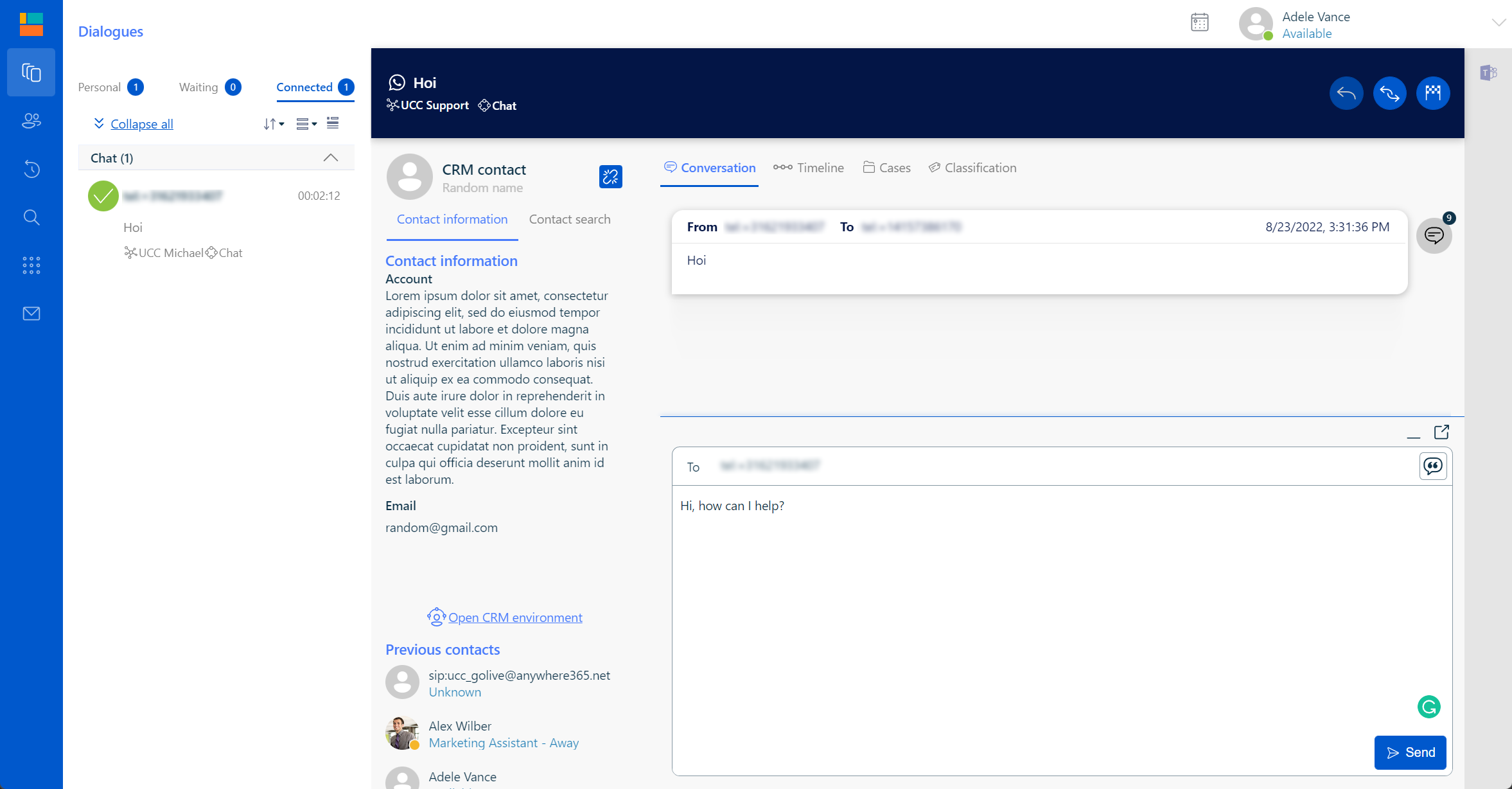This screenshot has width=1512, height=789.
Task: Click the Dialogues page title
Action: tap(110, 31)
